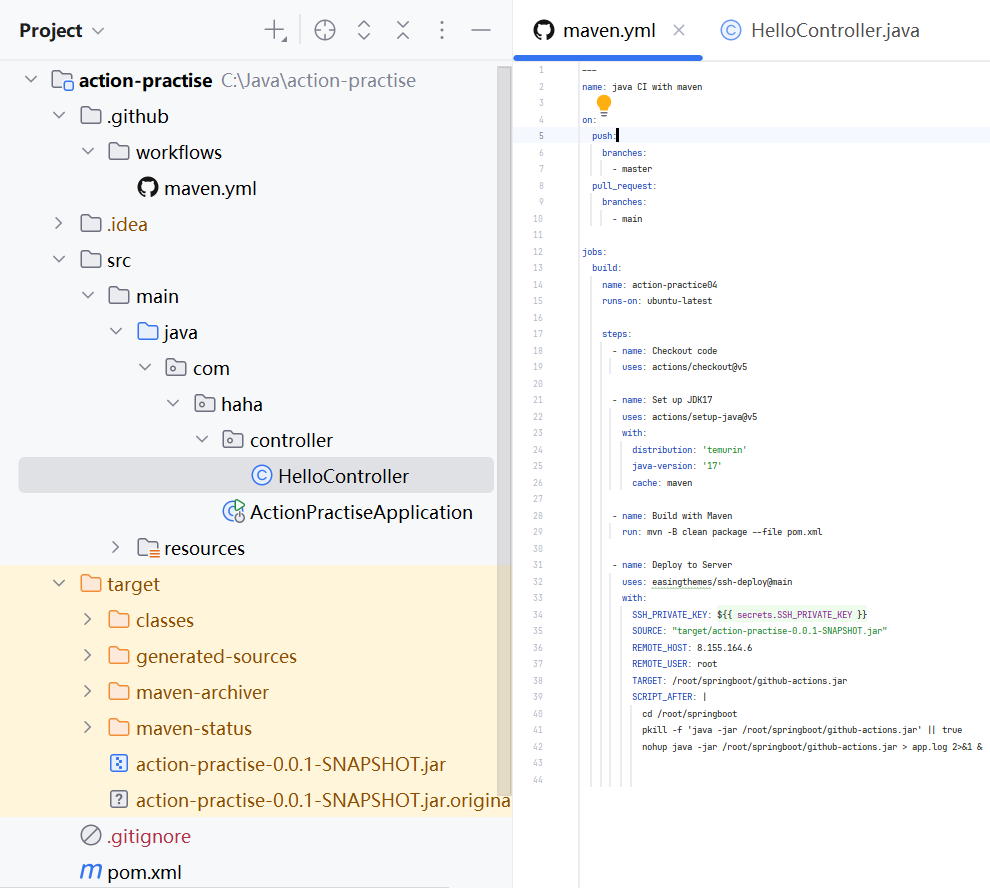The image size is (990, 888).
Task: Click the .idea folder icon
Action: point(91,224)
